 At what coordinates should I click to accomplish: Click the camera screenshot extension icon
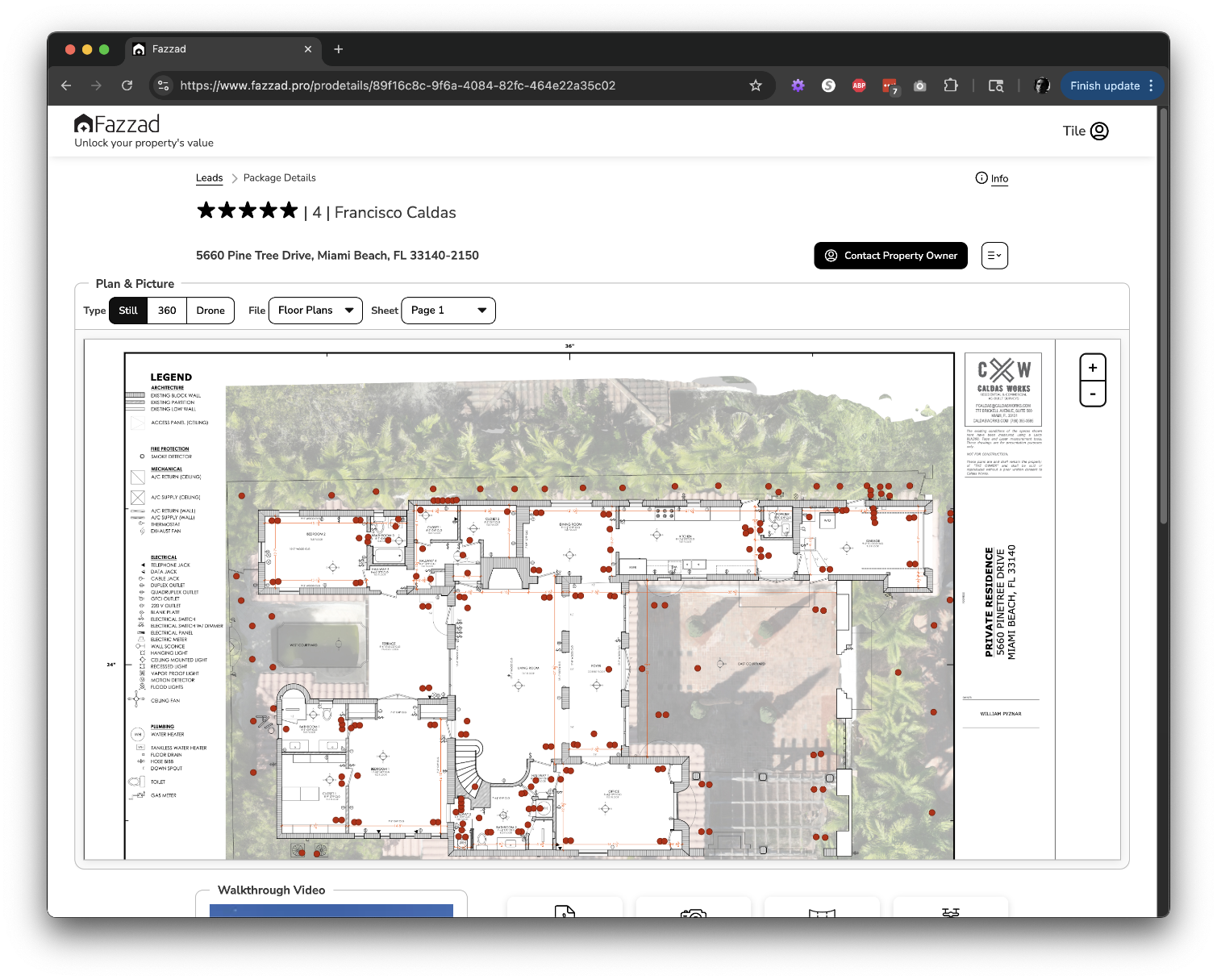click(920, 85)
